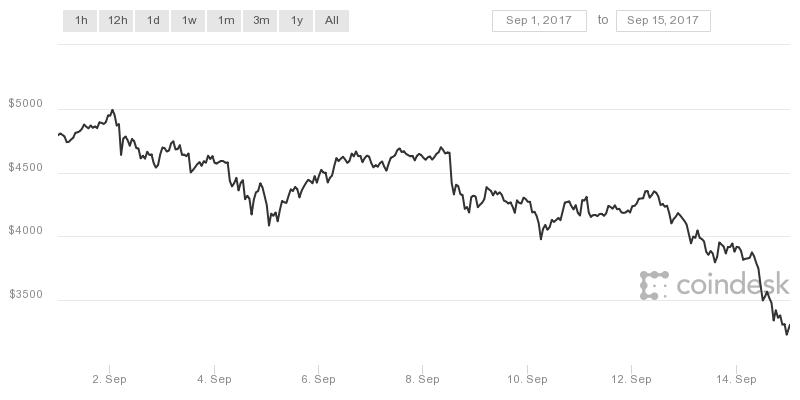Screen dimensions: 800x400
Task: Select the 14. Sep date tick
Action: (736, 379)
